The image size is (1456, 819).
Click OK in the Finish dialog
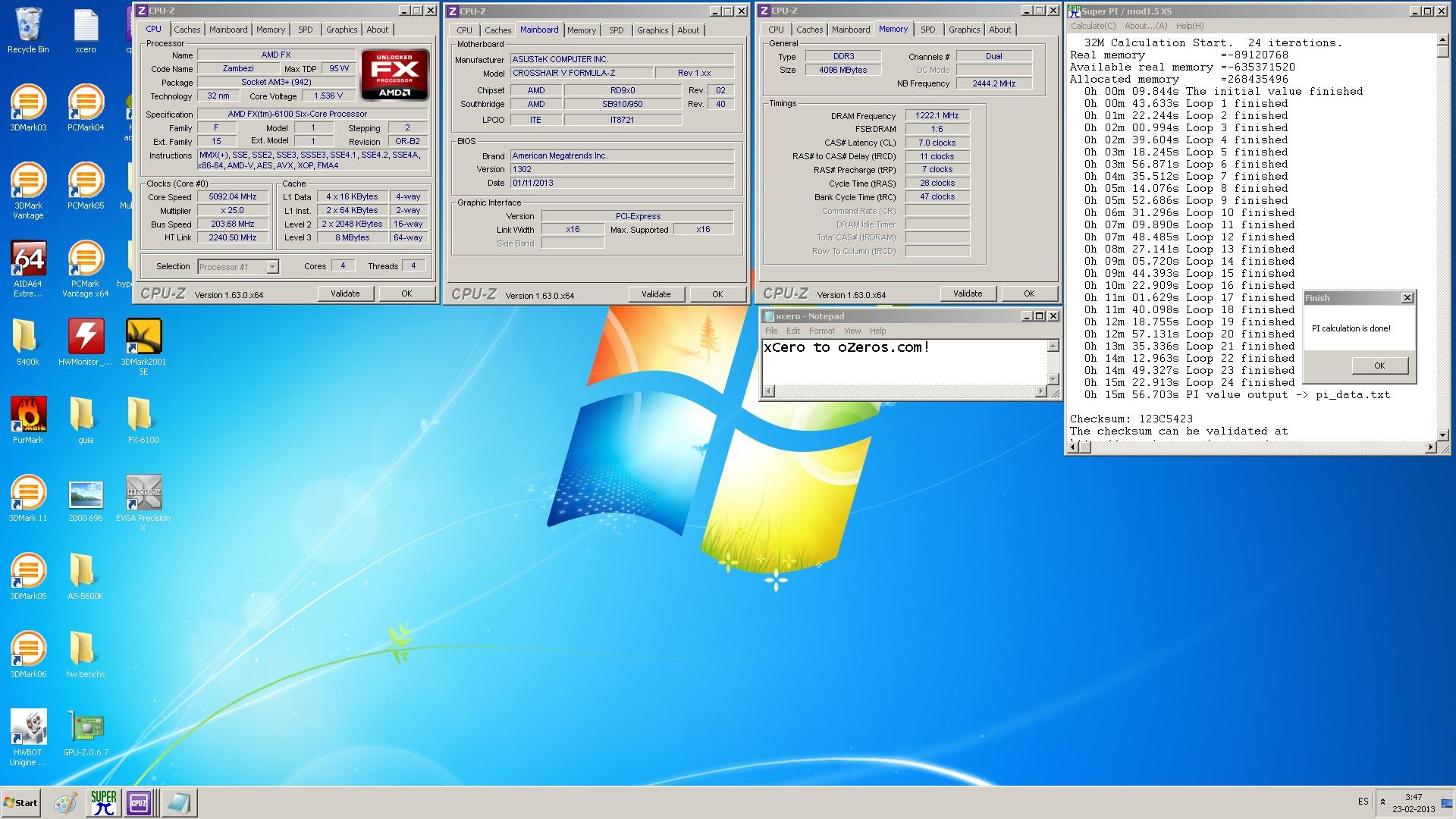1379,366
